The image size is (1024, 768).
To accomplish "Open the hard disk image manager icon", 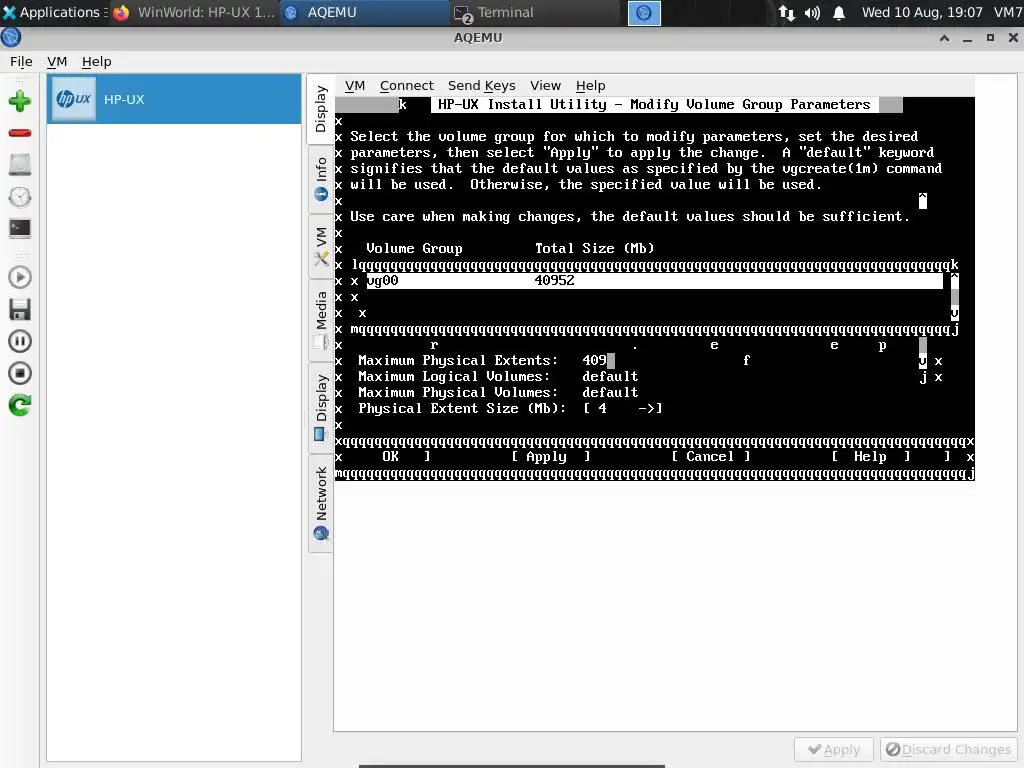I will 20,165.
